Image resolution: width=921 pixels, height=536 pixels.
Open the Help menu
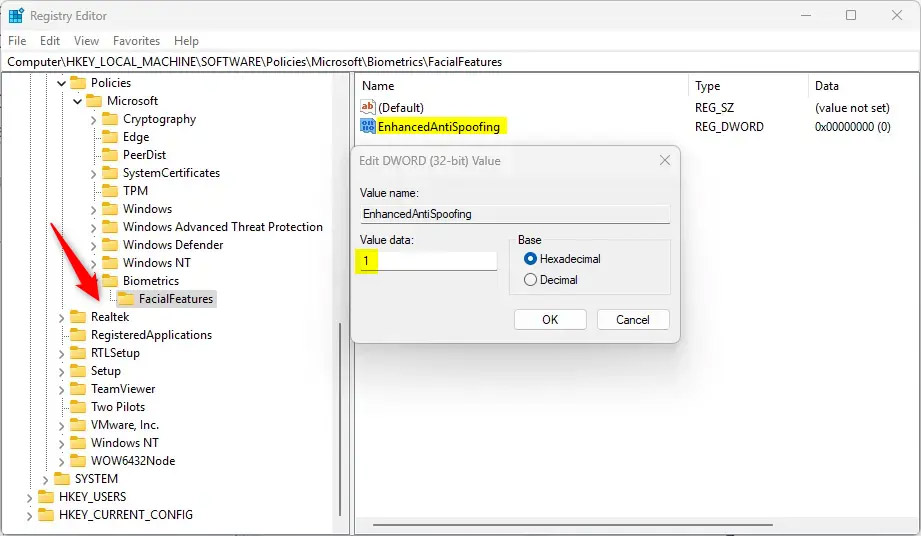click(186, 41)
